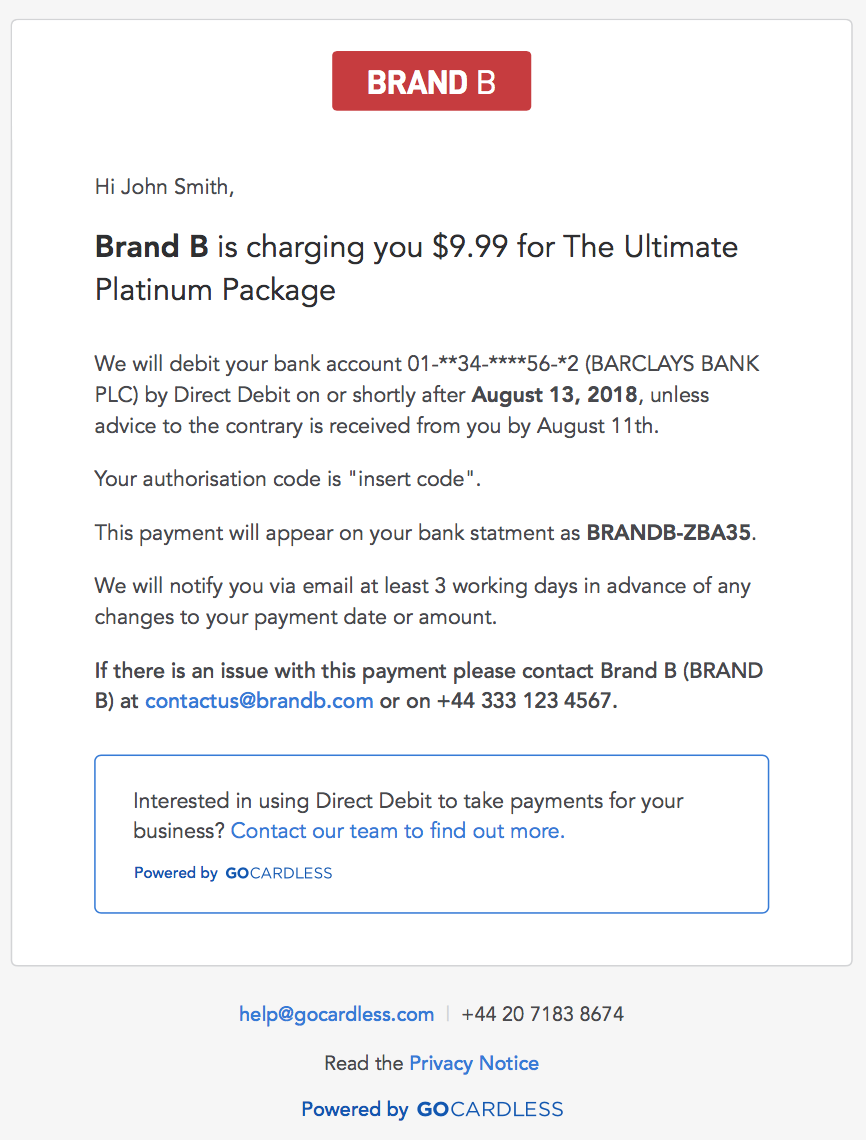
Task: Click the GoCardless logo inside the blue box
Action: (278, 873)
